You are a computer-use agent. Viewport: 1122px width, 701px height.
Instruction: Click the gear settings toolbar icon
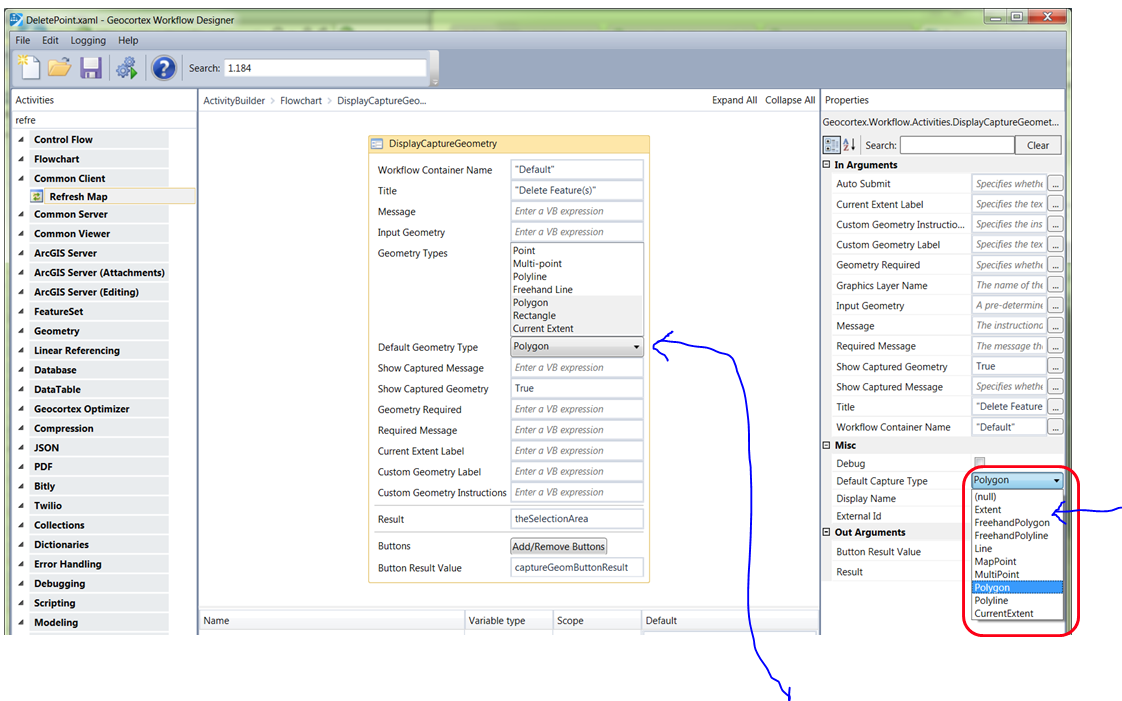click(127, 68)
